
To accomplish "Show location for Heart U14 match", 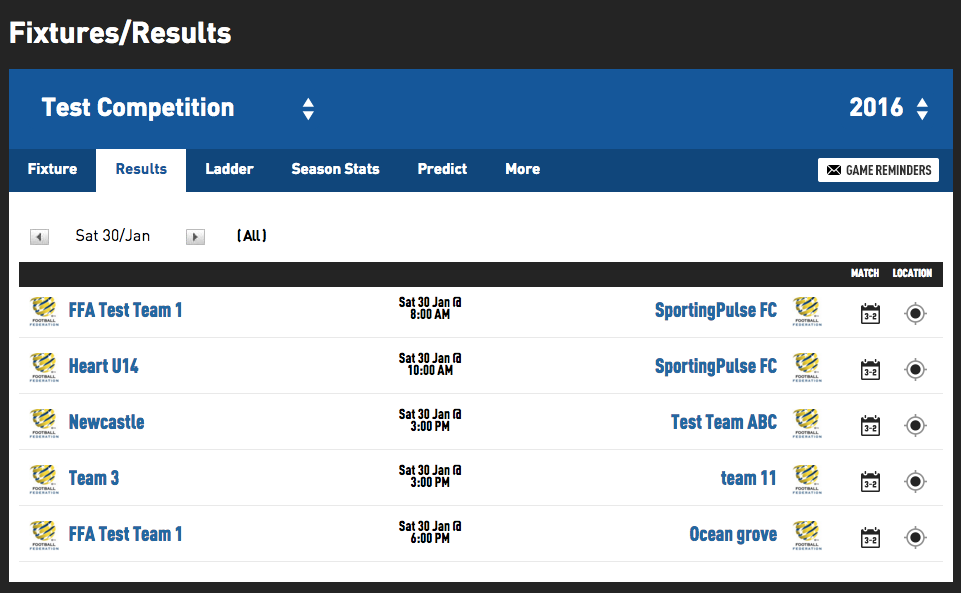I will (914, 370).
